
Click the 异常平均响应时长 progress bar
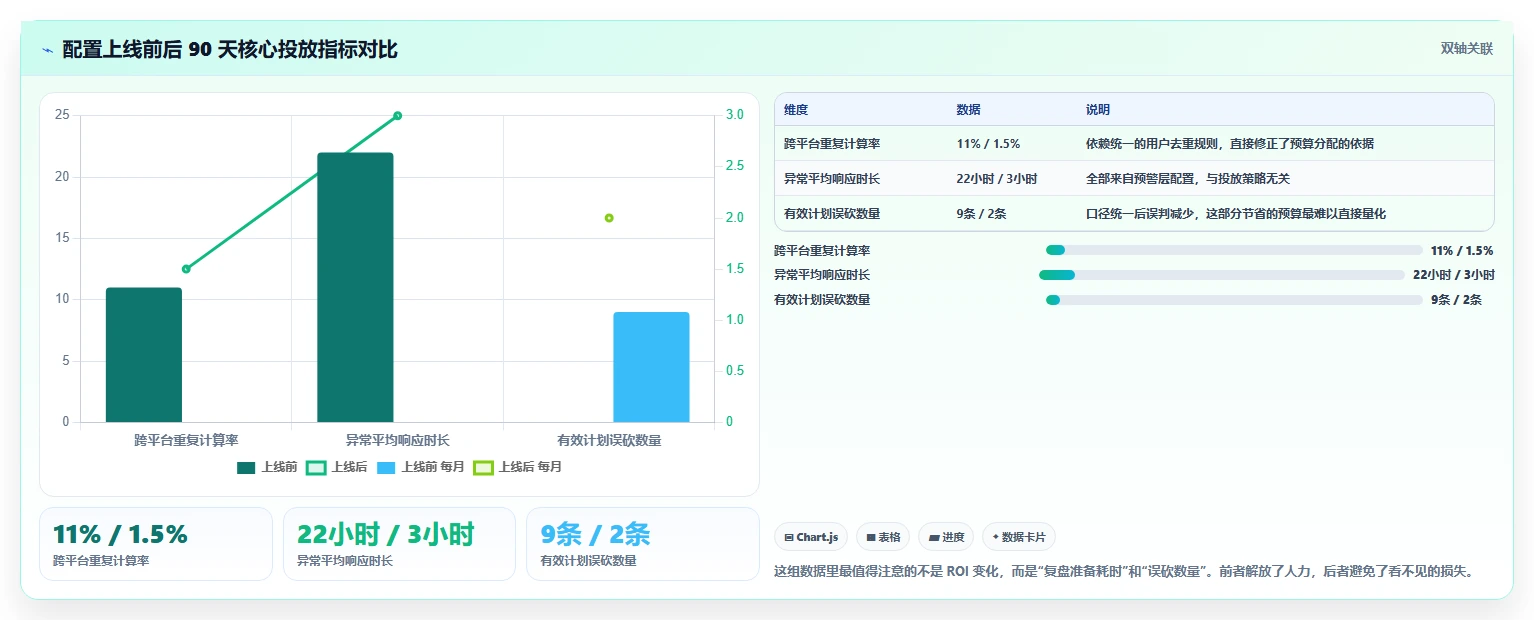pyautogui.click(x=1222, y=275)
